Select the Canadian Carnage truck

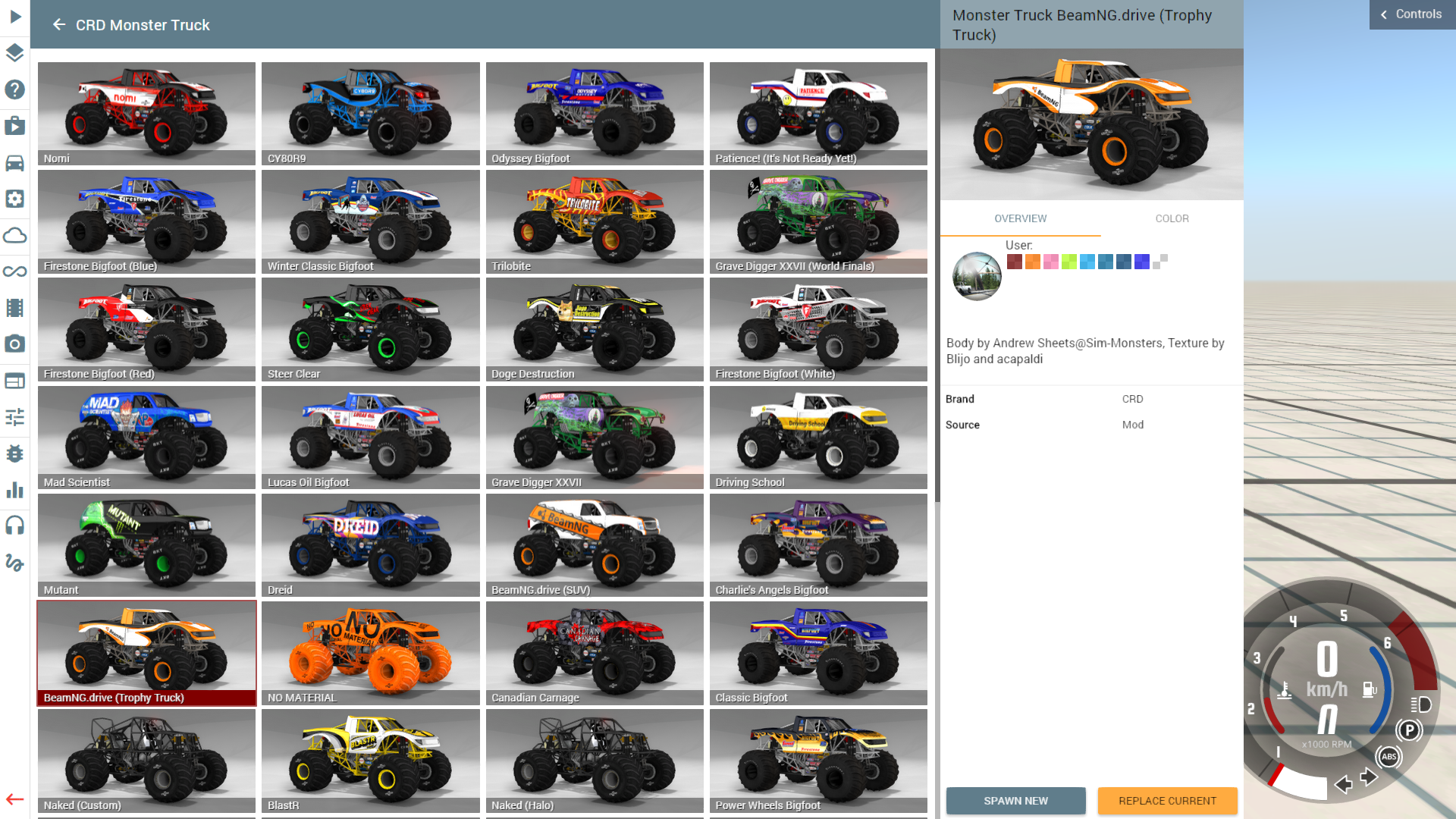(595, 653)
